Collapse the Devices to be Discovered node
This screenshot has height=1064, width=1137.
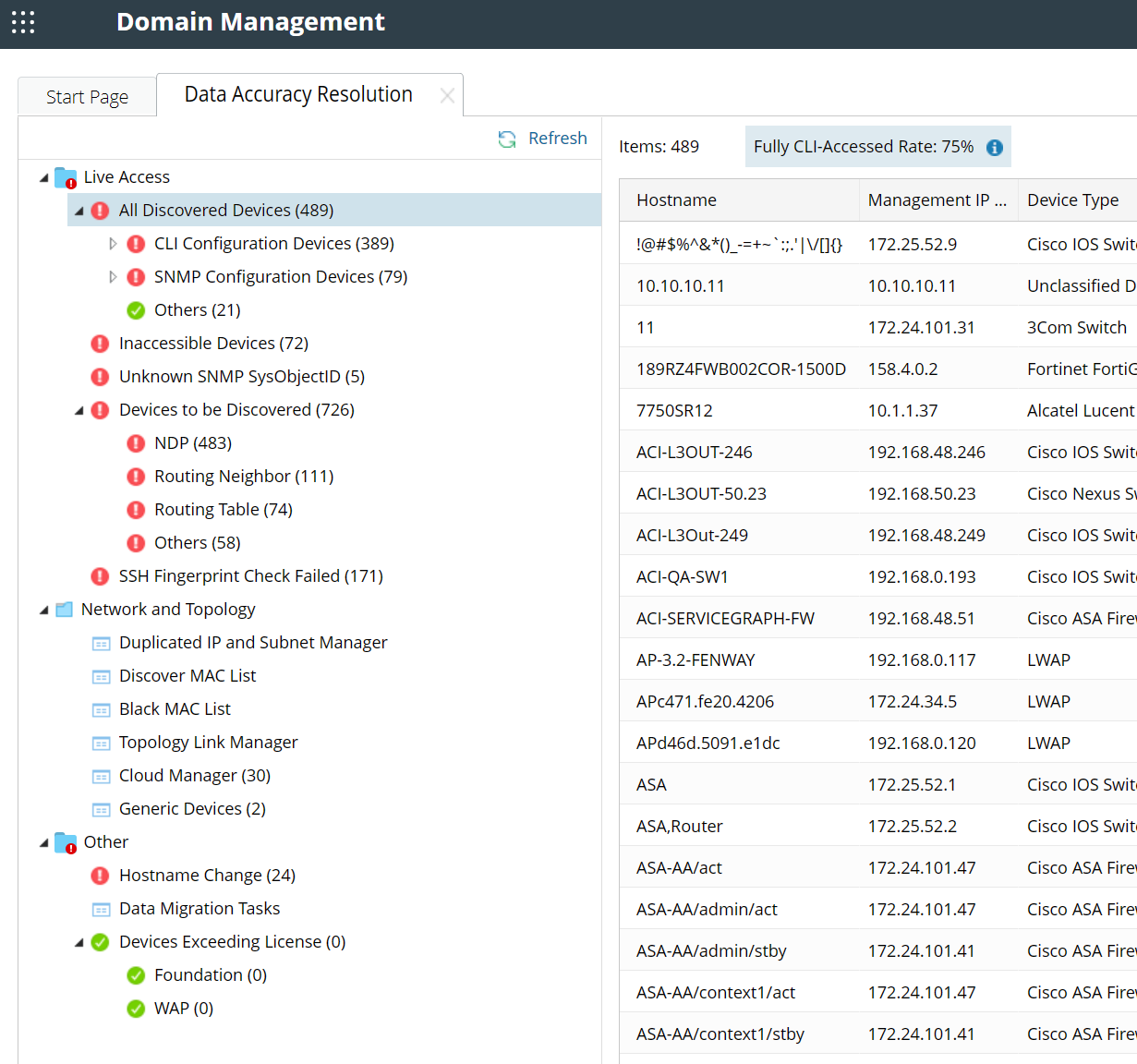pyautogui.click(x=79, y=410)
